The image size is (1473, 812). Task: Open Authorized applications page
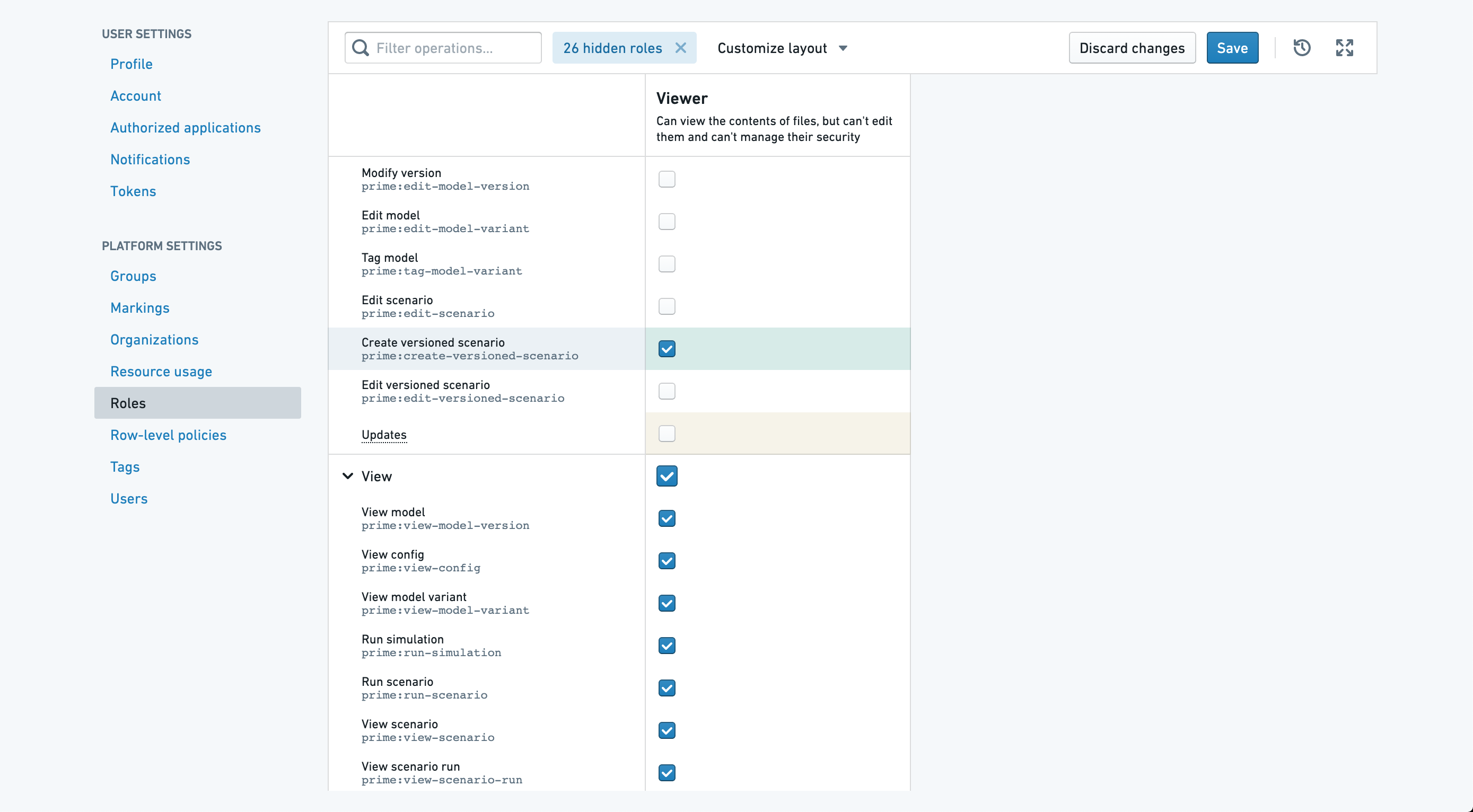tap(185, 127)
